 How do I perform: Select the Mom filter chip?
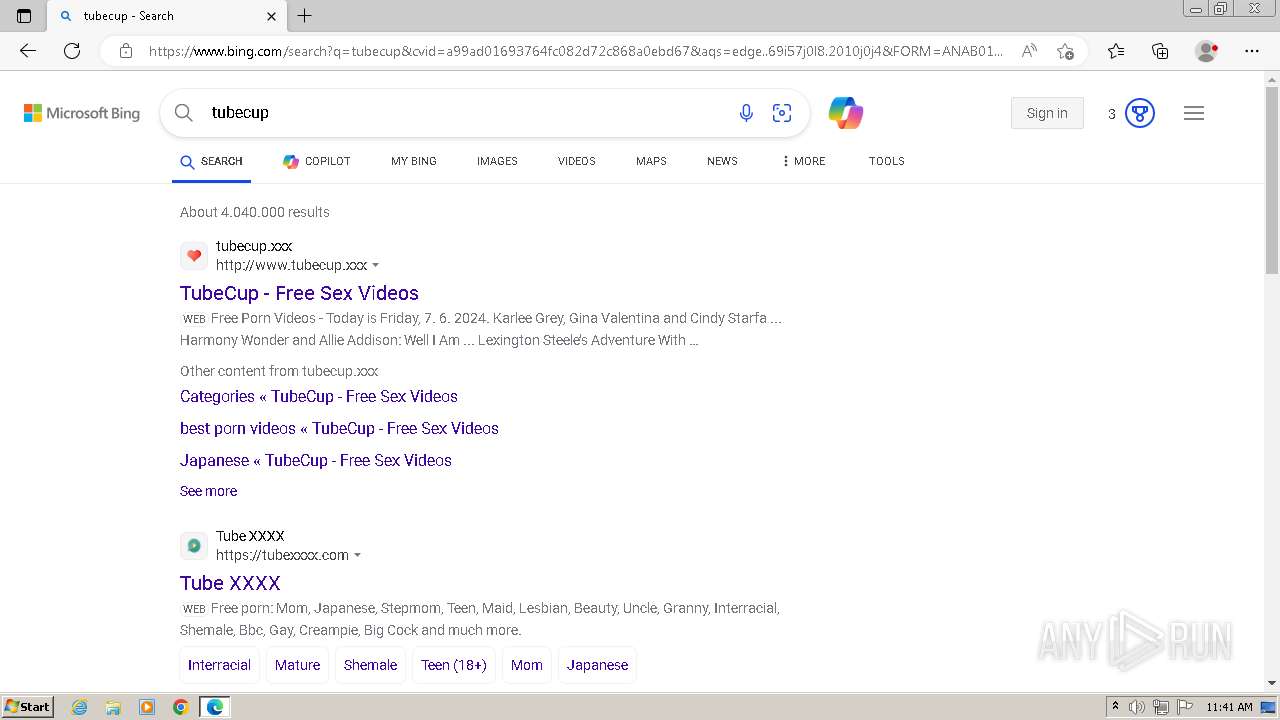tap(527, 665)
